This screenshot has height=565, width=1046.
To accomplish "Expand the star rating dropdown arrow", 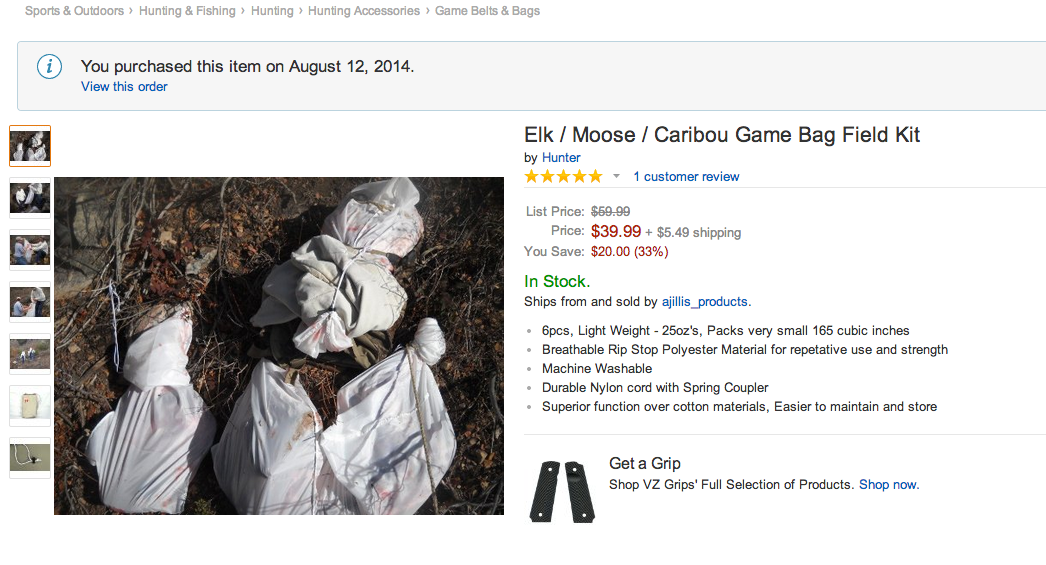I will [x=617, y=177].
